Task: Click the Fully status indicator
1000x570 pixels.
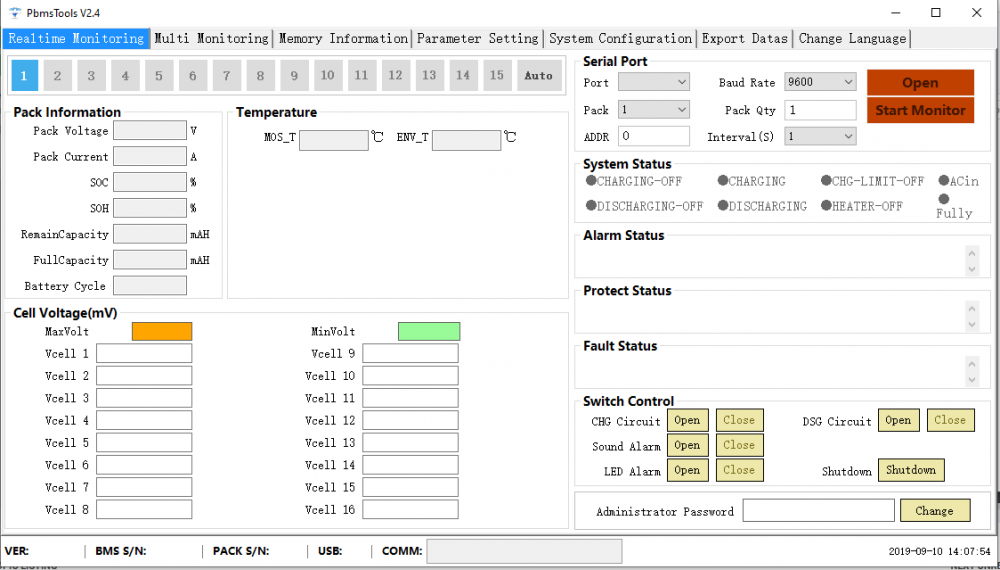Action: pyautogui.click(x=954, y=207)
